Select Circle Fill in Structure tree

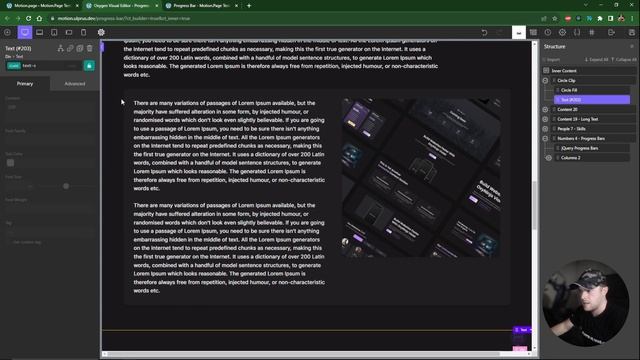[x=592, y=90]
